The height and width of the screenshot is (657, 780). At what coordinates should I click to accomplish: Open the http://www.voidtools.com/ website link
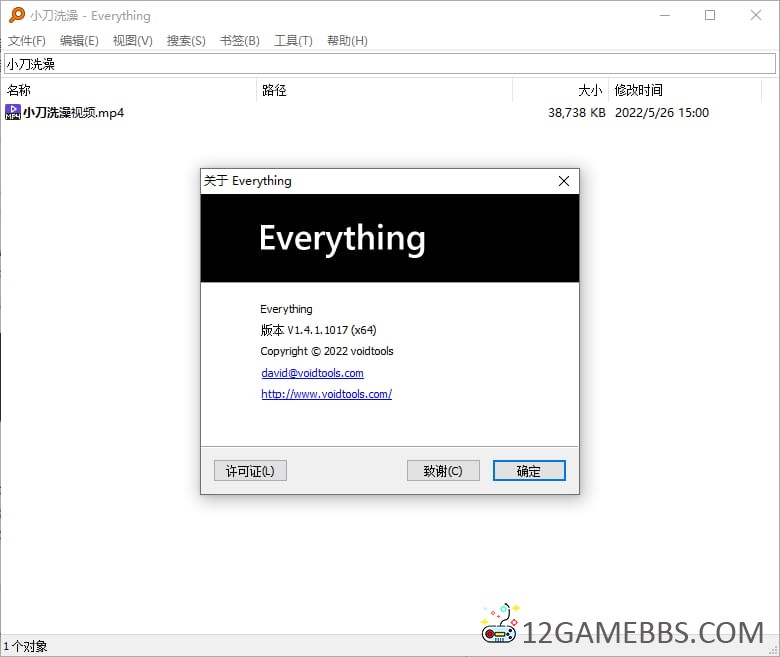pos(326,394)
